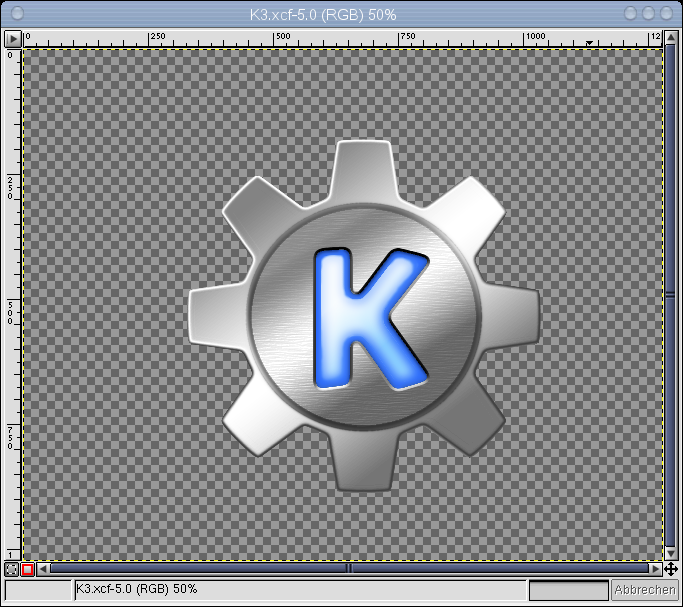Click the 500 mark on the horizontal ruler

click(x=282, y=37)
